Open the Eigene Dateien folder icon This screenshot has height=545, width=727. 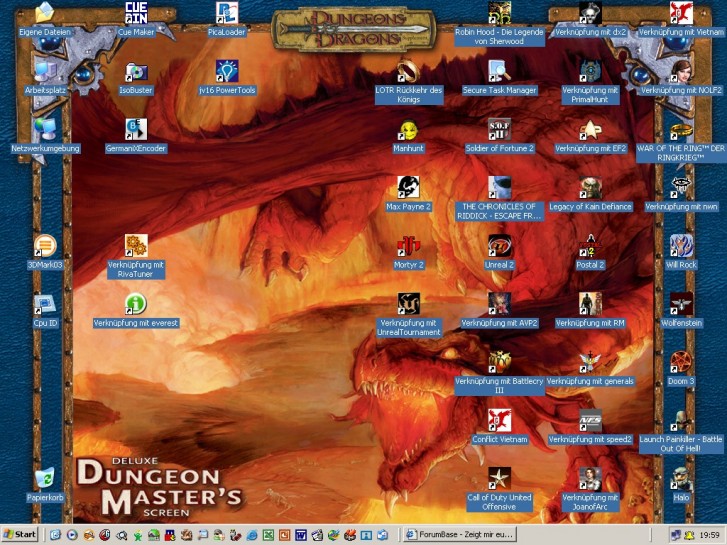tap(45, 13)
